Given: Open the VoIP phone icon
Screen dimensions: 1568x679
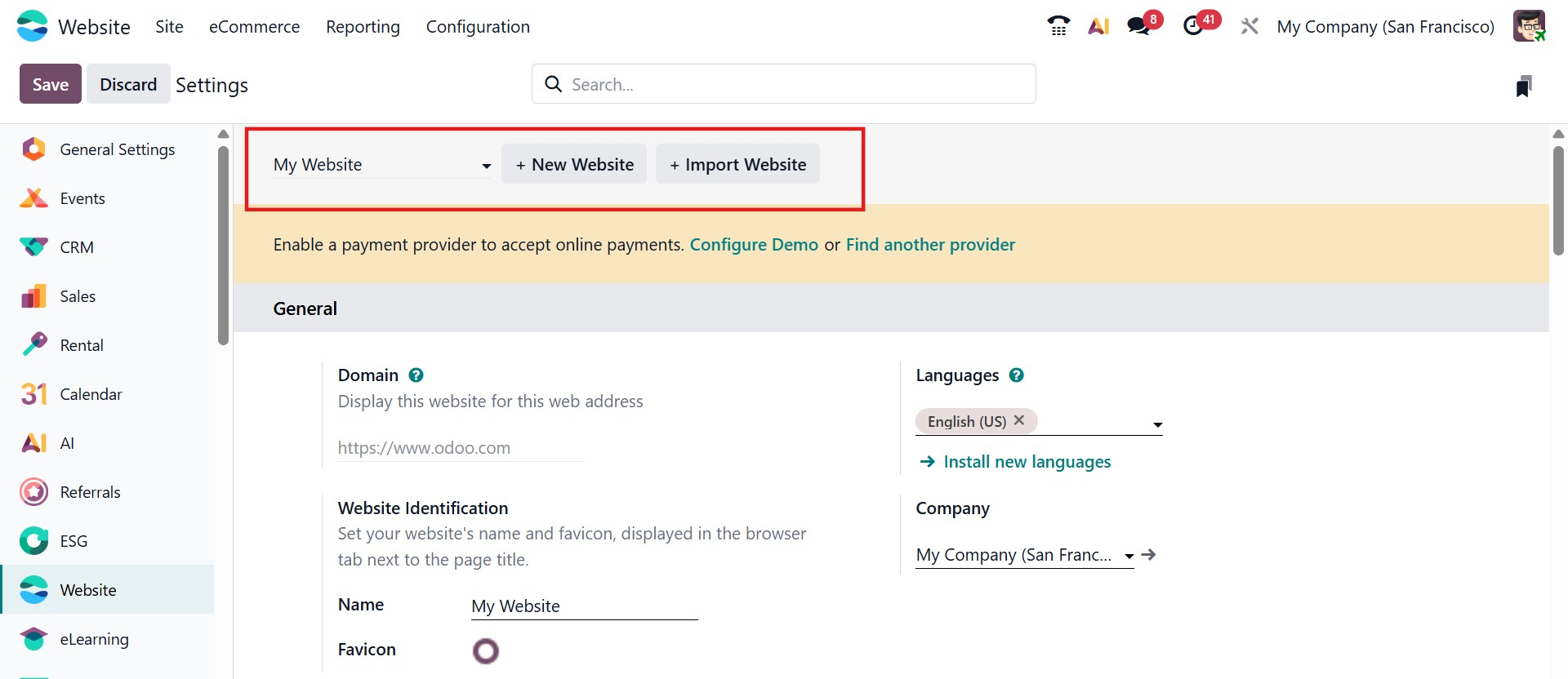Looking at the screenshot, I should point(1058,26).
